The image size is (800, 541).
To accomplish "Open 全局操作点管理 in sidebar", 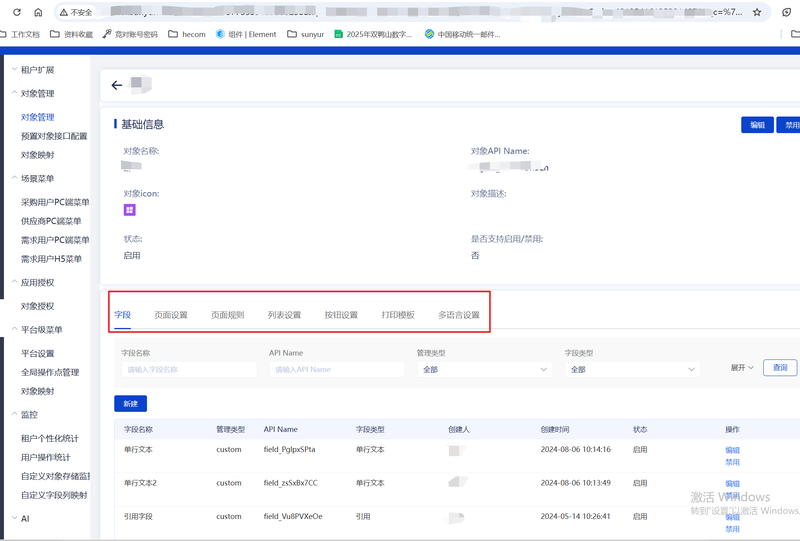I will tap(50, 372).
